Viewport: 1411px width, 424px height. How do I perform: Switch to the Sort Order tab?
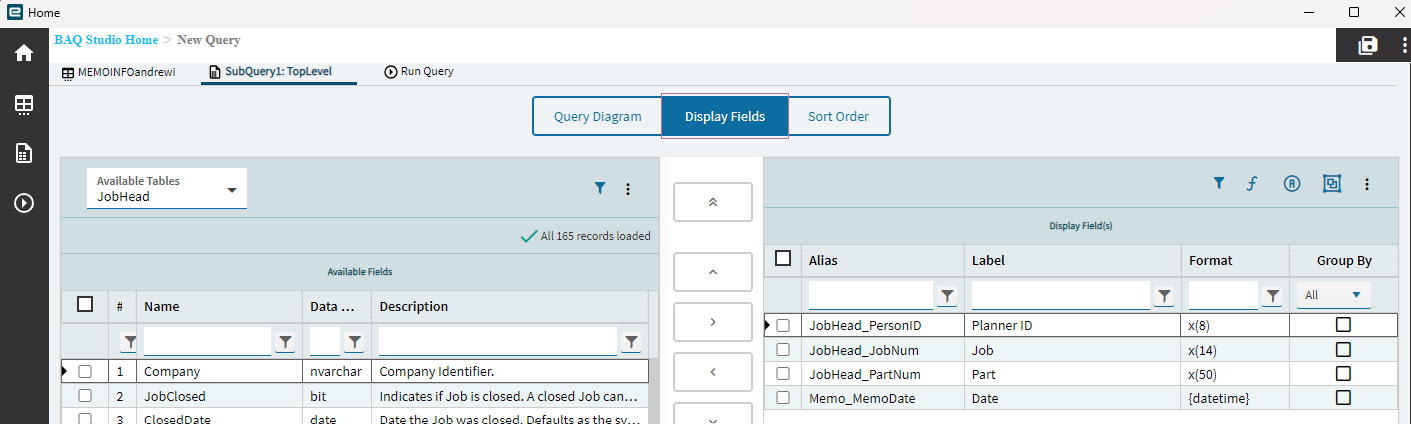(x=838, y=116)
